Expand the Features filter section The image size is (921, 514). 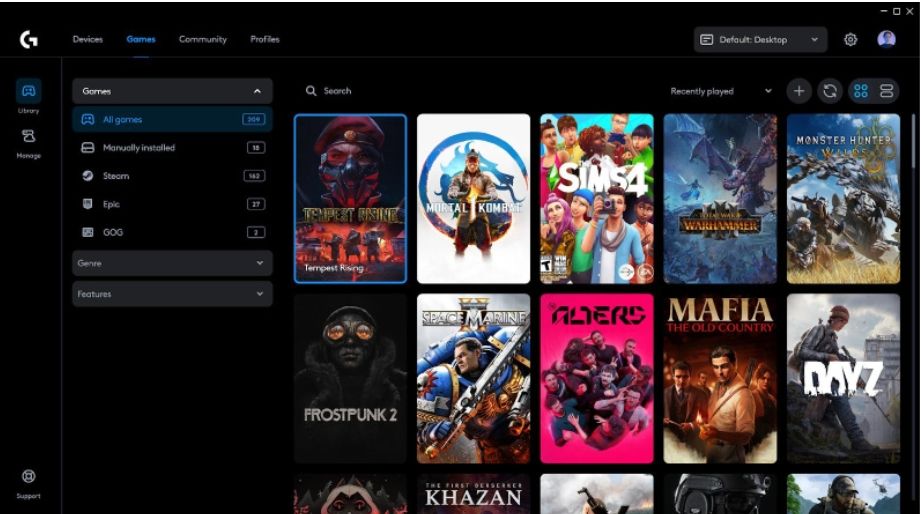pyautogui.click(x=172, y=294)
